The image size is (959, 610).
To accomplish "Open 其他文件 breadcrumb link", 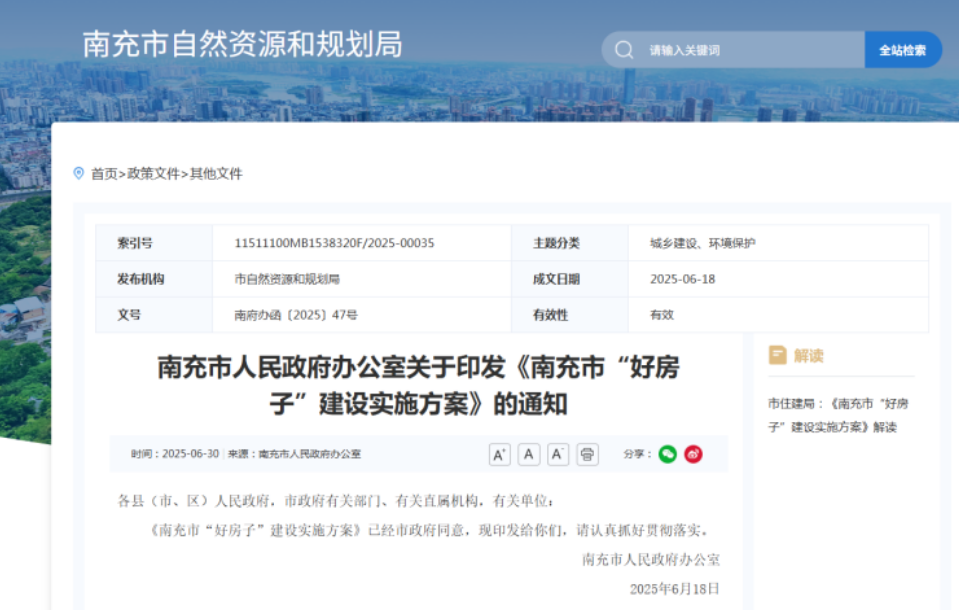I will point(216,174).
